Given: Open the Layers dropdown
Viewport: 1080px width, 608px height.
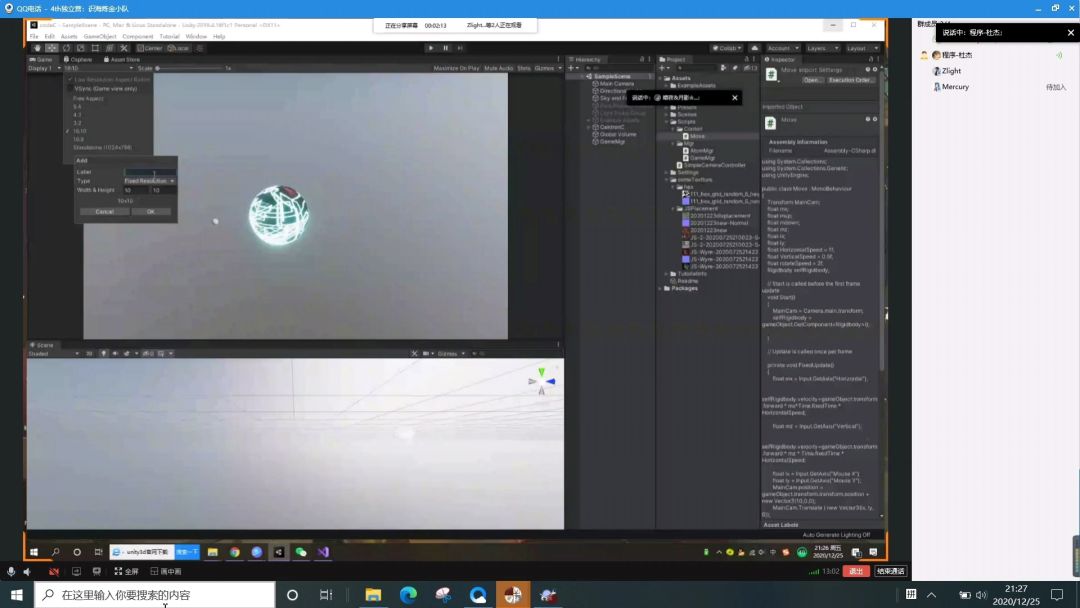Looking at the screenshot, I should pyautogui.click(x=820, y=48).
